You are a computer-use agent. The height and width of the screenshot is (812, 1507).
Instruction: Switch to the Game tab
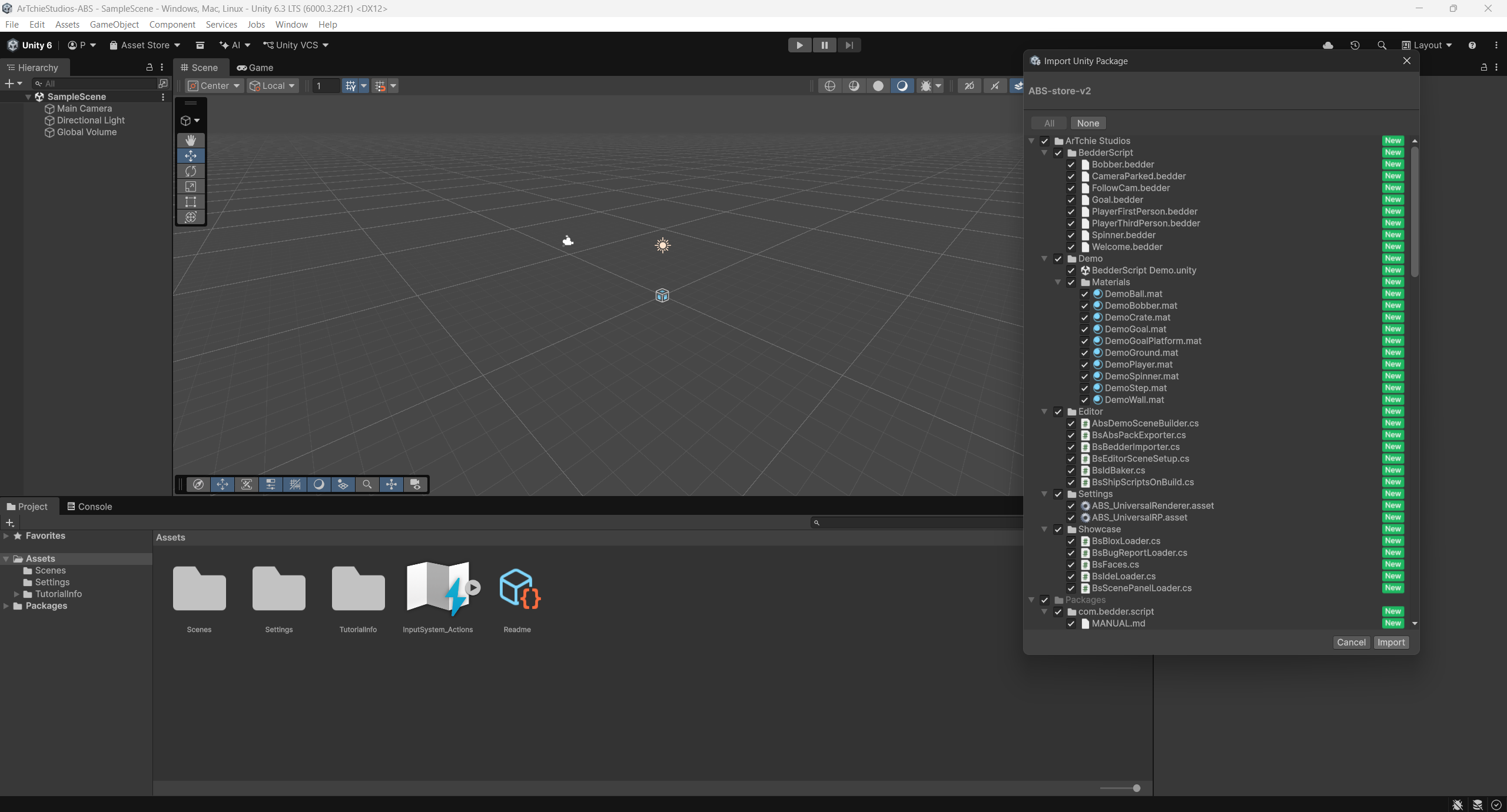point(255,68)
